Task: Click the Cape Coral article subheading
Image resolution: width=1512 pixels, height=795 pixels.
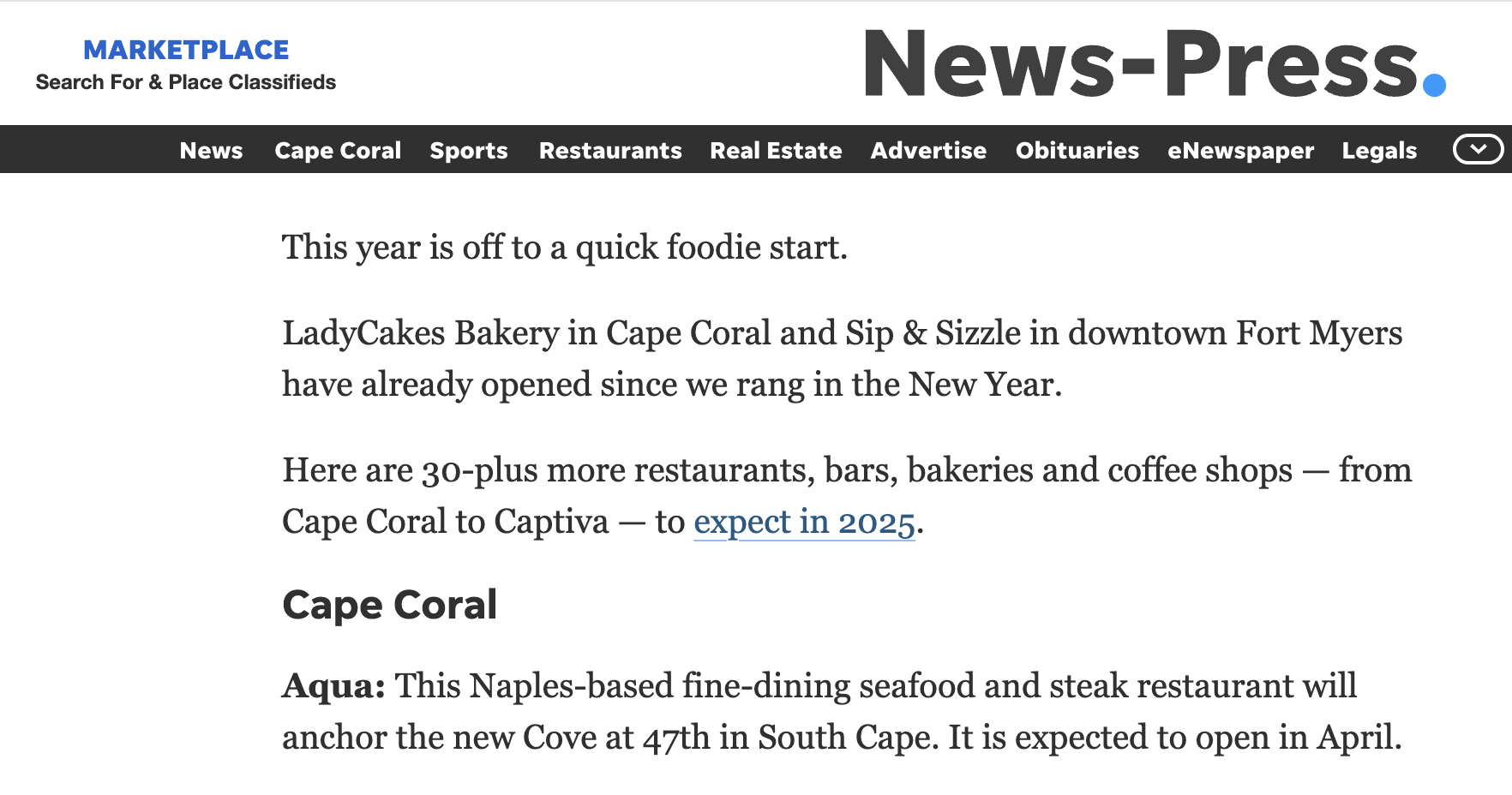Action: tap(390, 605)
